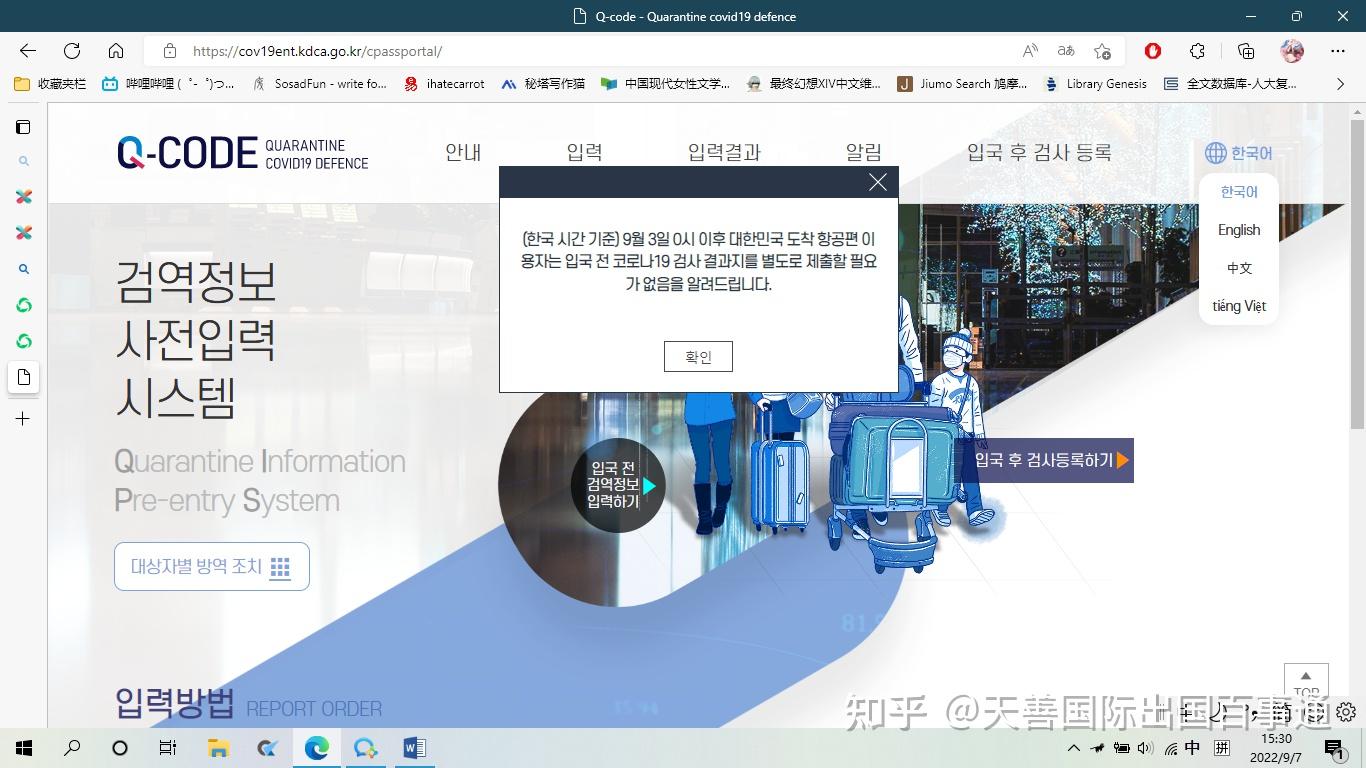Open the 알림 menu
This screenshot has height=768, width=1366.
(864, 153)
